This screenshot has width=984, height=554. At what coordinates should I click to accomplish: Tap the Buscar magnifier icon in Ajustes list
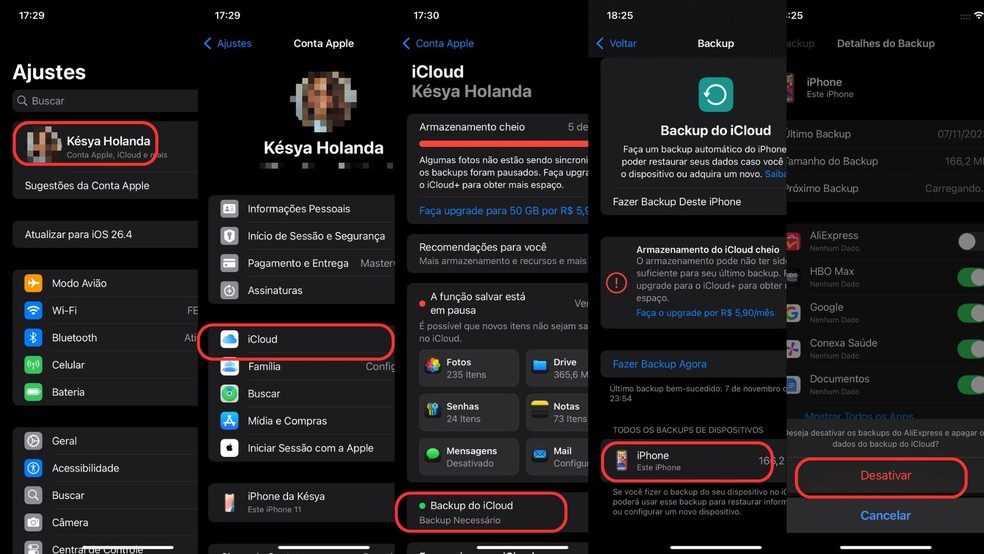[33, 495]
